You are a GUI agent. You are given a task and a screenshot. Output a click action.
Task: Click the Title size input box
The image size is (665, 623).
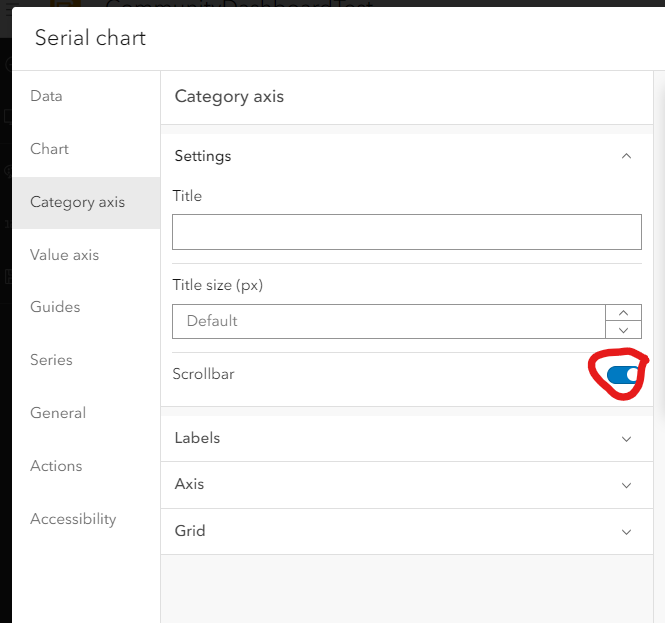[388, 321]
